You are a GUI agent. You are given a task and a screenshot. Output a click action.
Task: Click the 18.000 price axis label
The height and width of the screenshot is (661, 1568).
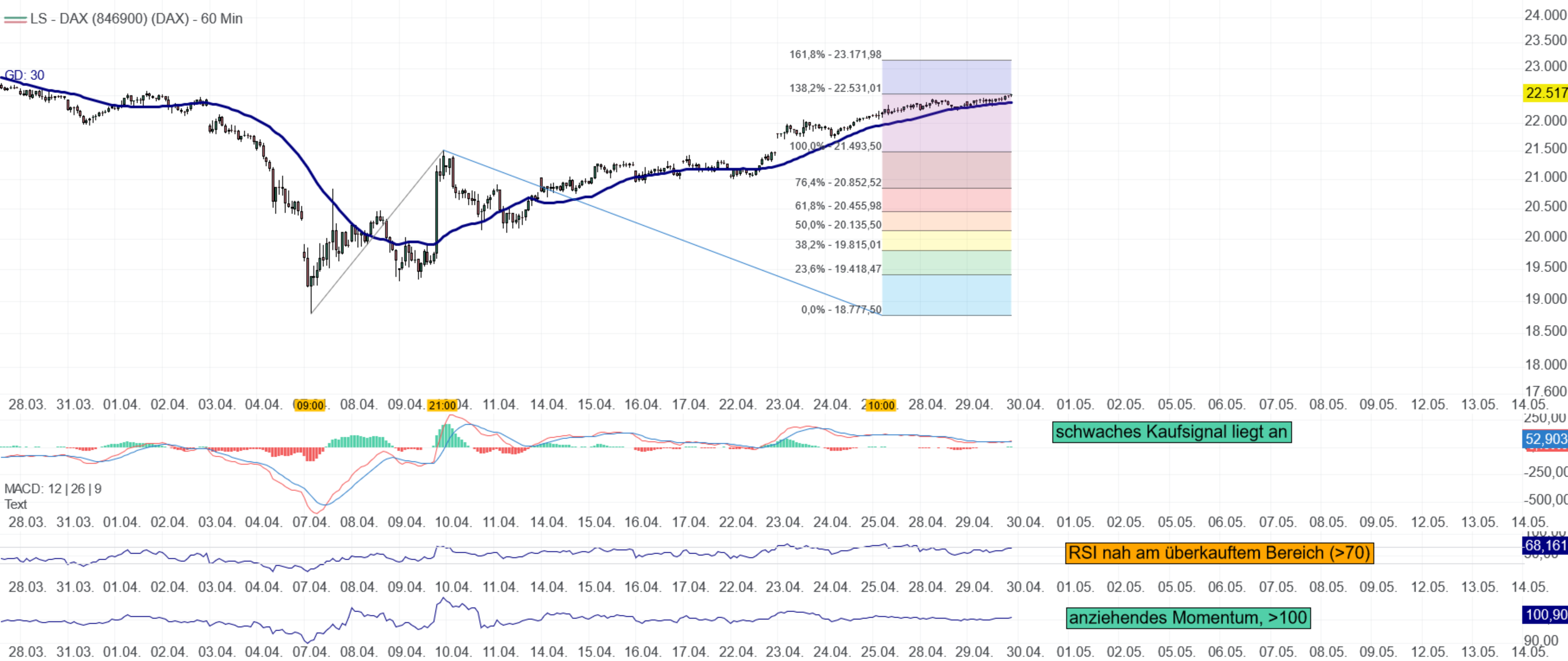point(1546,365)
